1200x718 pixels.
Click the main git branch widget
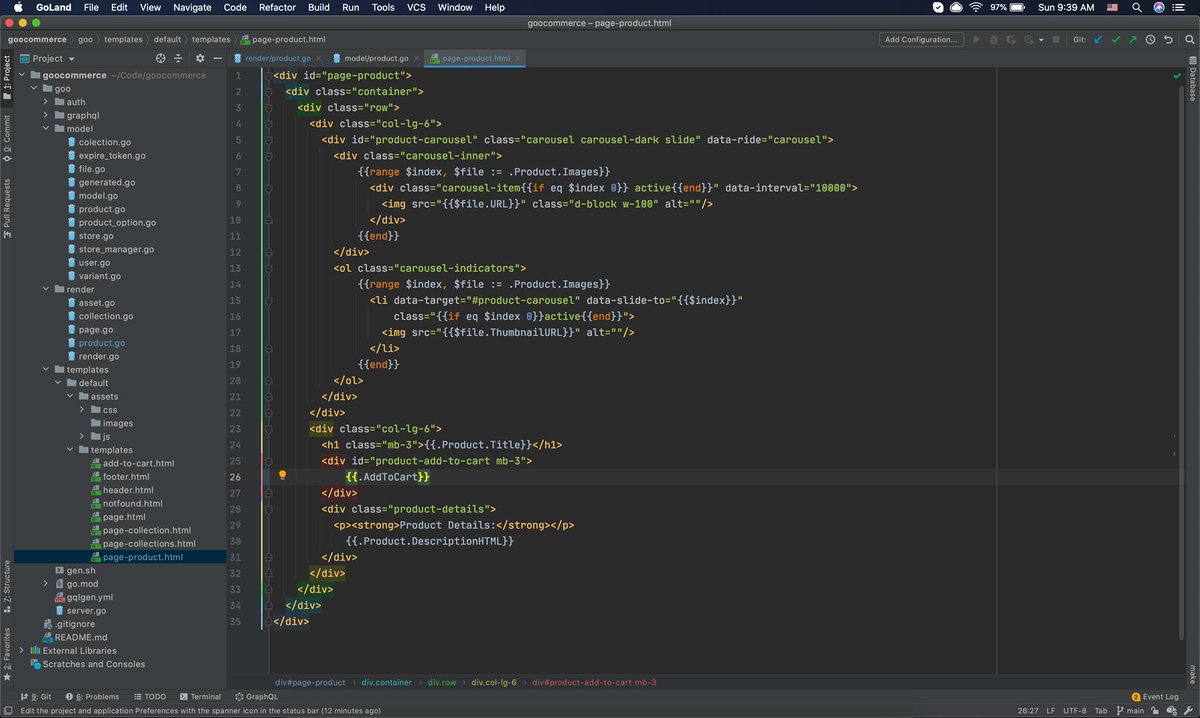pos(1129,710)
